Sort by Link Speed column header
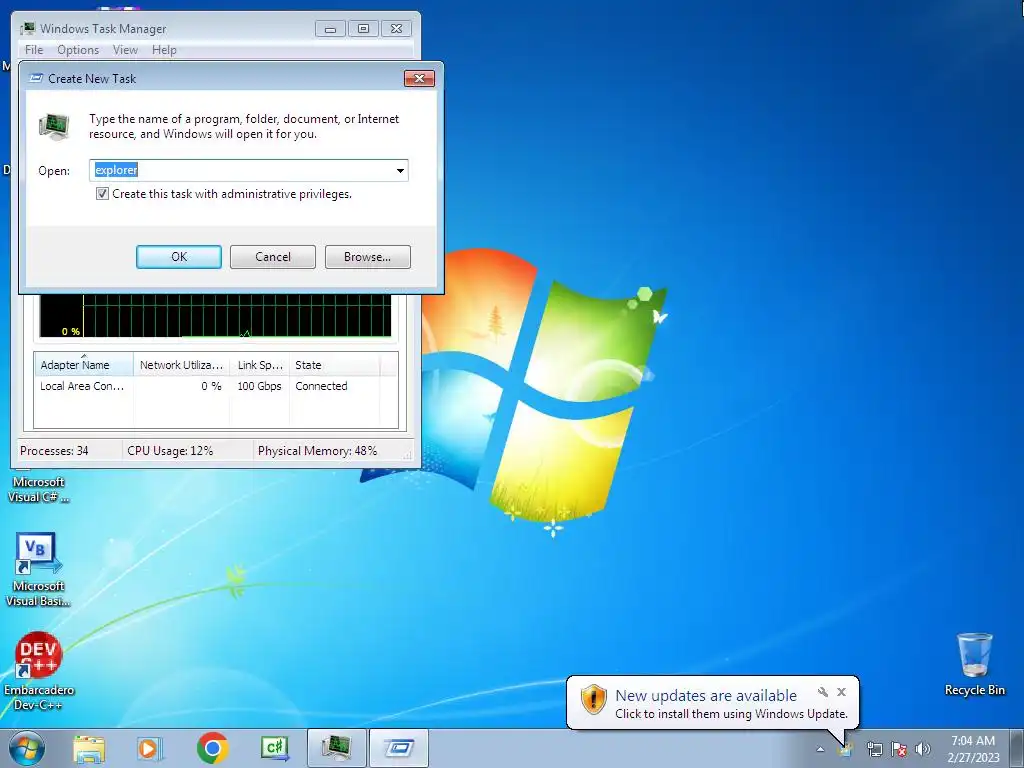Screen dimensions: 1024x768 259,364
